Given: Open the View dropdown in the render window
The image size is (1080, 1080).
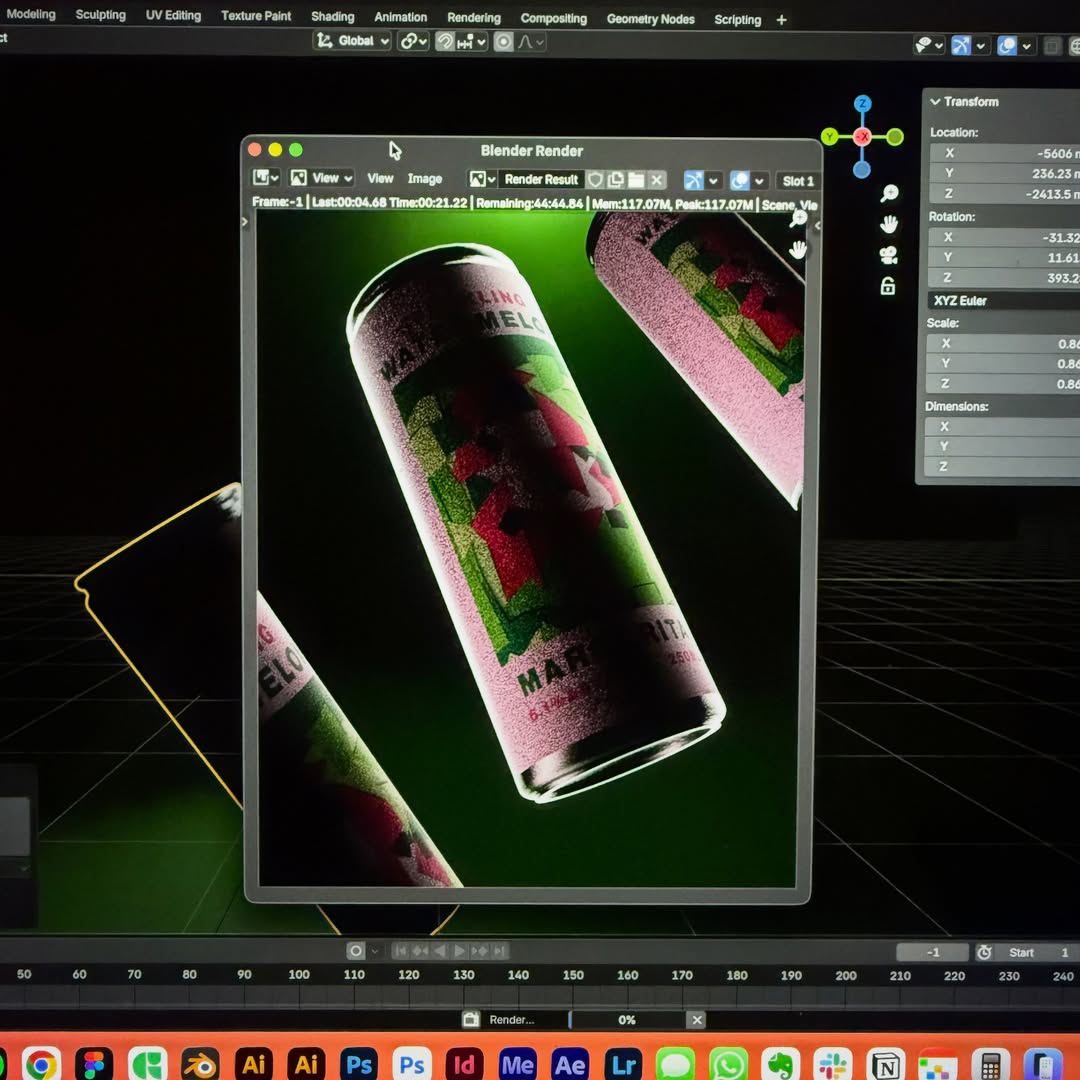Looking at the screenshot, I should point(380,179).
